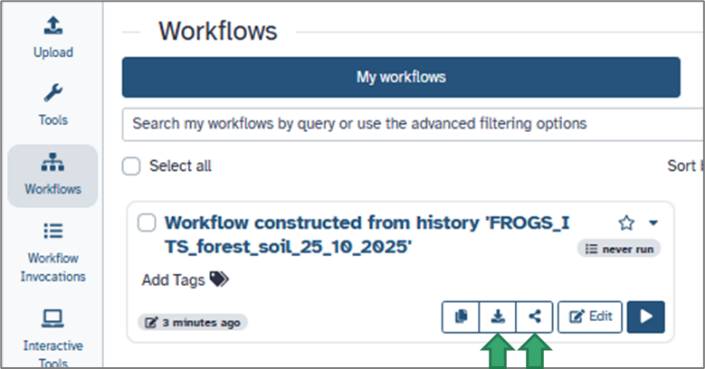This screenshot has height=369, width=705.
Task: Open Workflow Invocations list icon
Action: point(53,231)
